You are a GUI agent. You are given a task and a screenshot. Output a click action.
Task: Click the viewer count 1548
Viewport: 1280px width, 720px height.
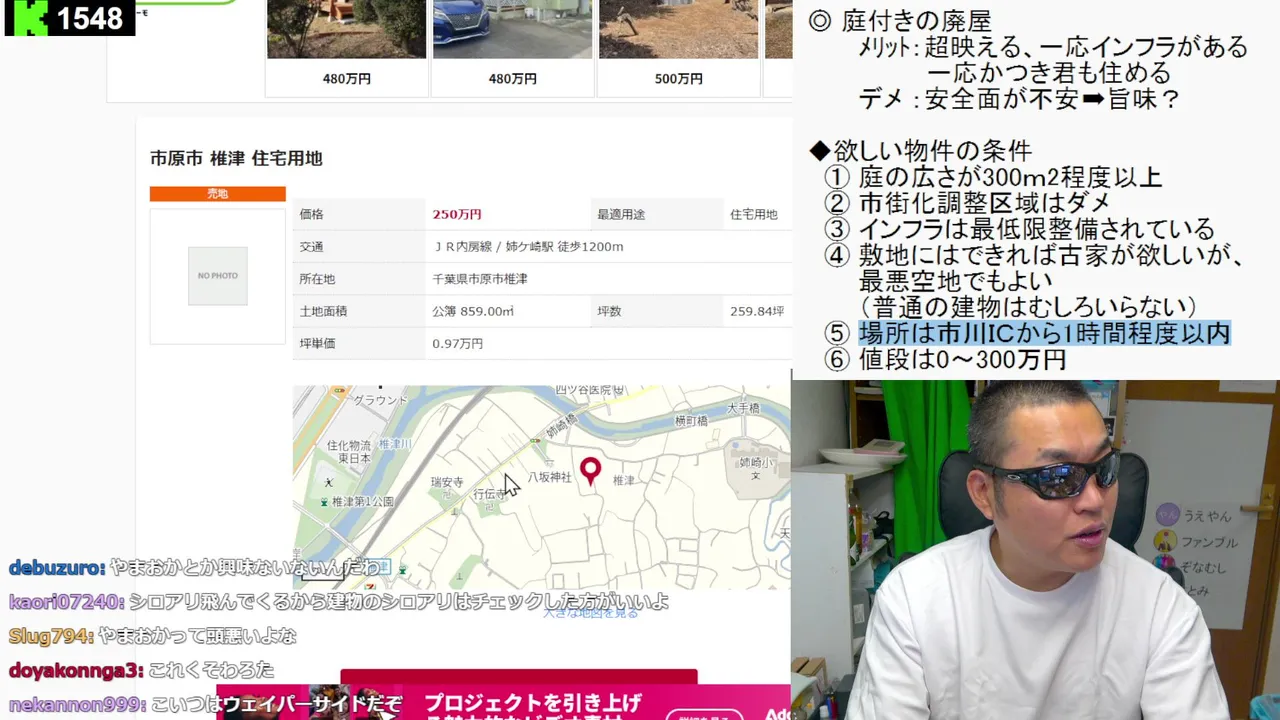click(90, 18)
